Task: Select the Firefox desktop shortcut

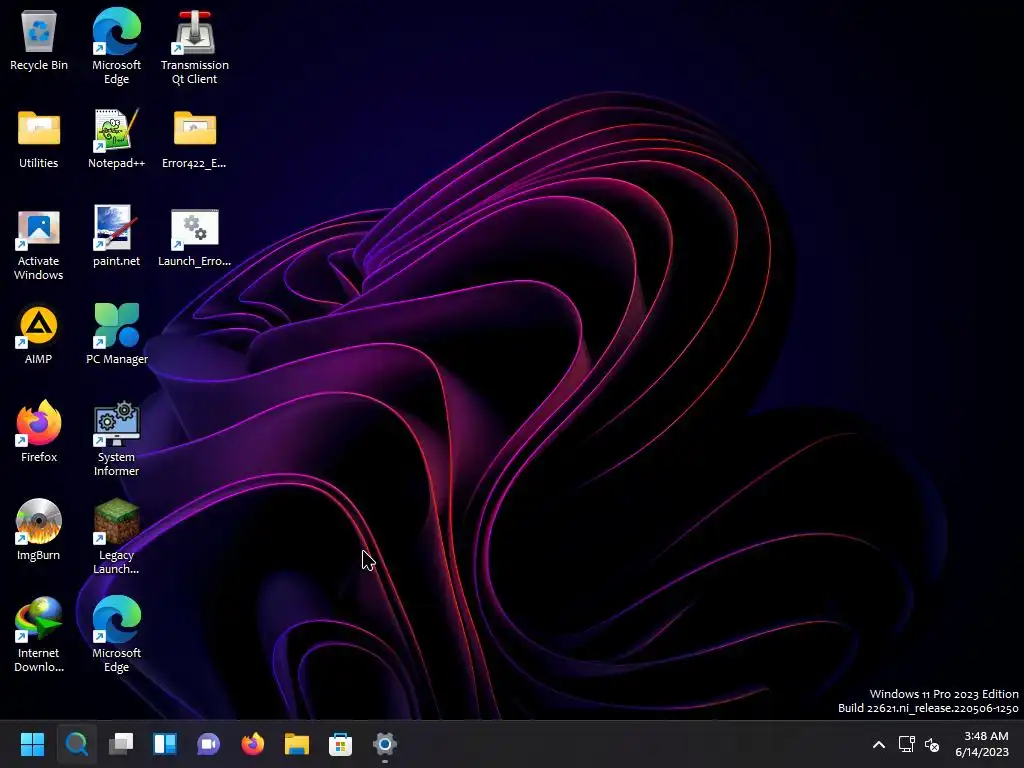Action: 39,431
